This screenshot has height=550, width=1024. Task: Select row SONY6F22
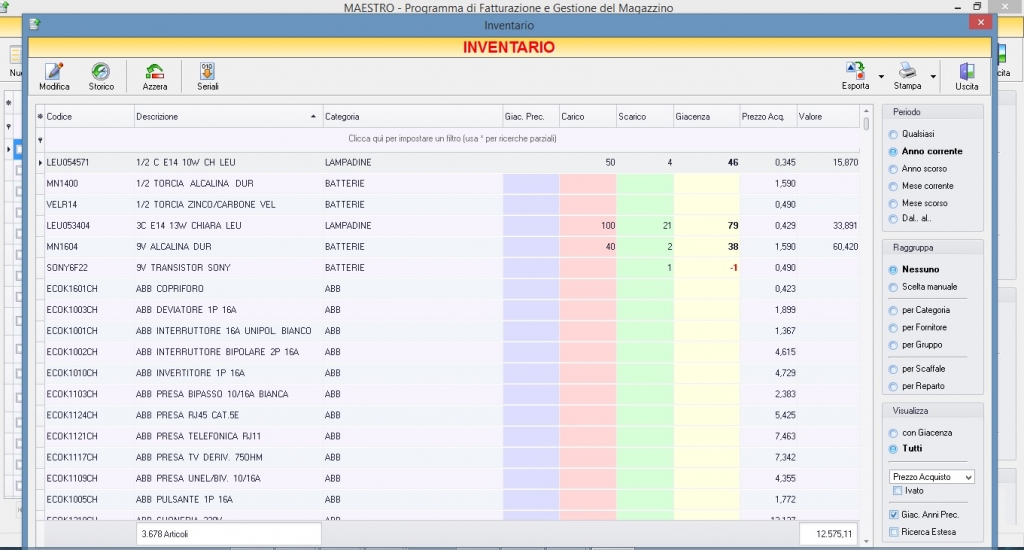pyautogui.click(x=452, y=267)
